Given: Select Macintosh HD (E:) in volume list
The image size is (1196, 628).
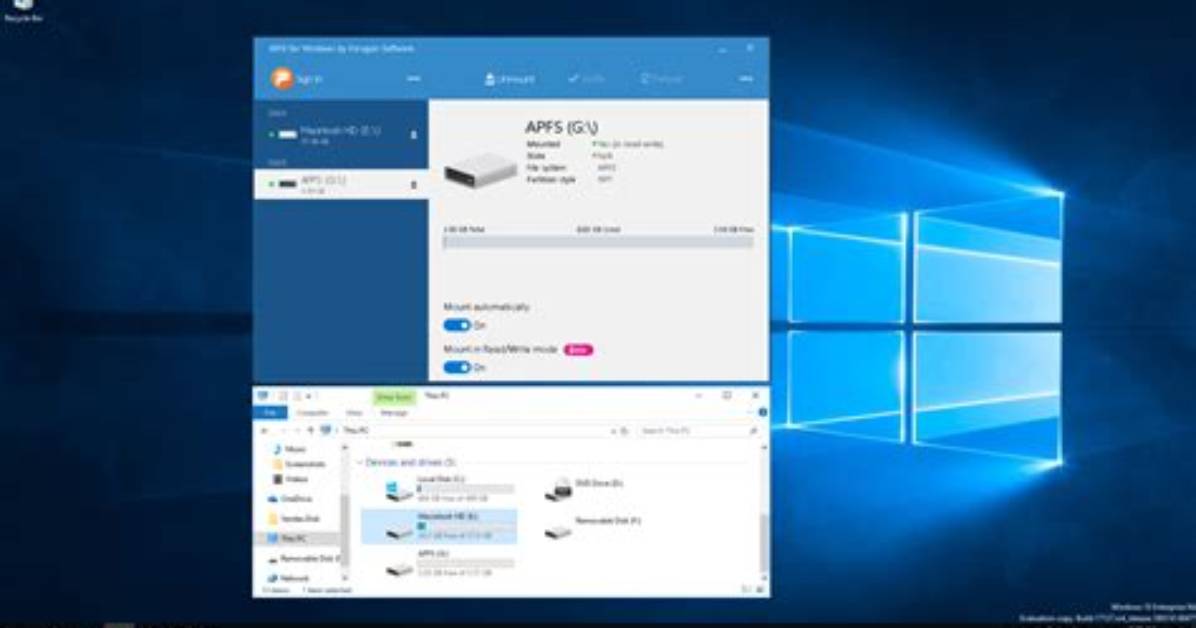Looking at the screenshot, I should tap(341, 134).
